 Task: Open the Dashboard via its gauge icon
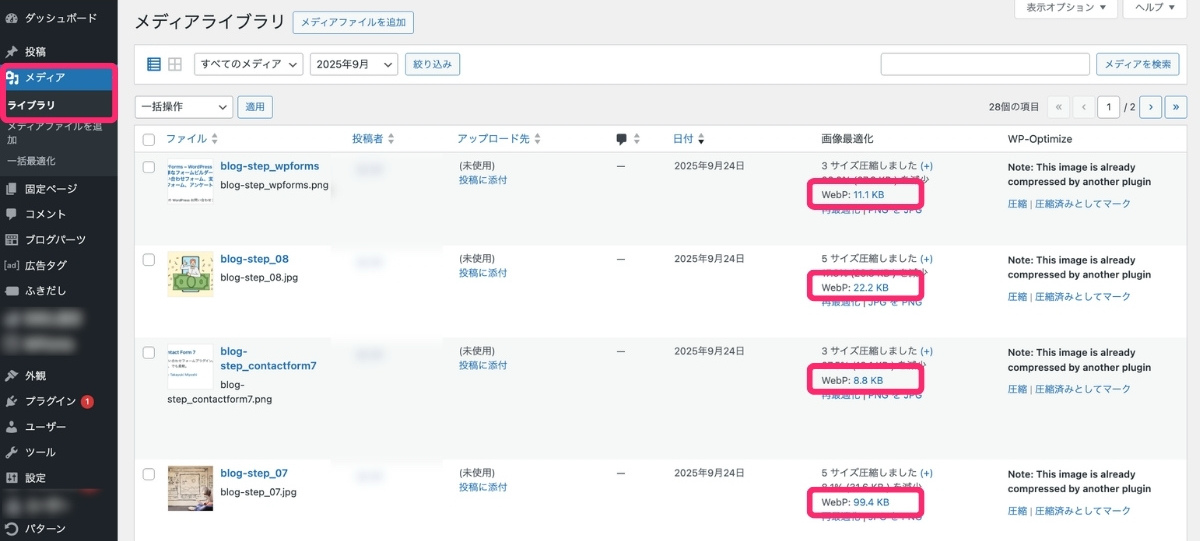click(12, 18)
